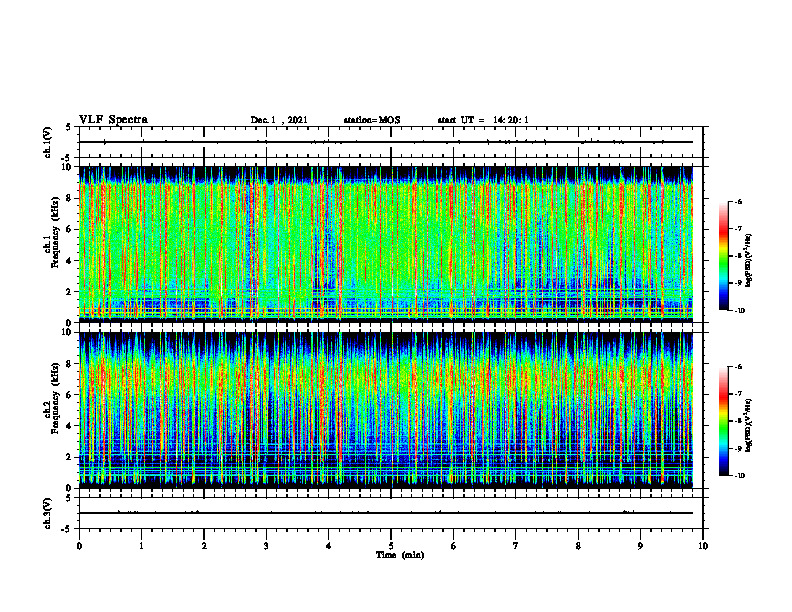Click the ch.1 spectrogram plot area
792x612 pixels.
(386, 244)
